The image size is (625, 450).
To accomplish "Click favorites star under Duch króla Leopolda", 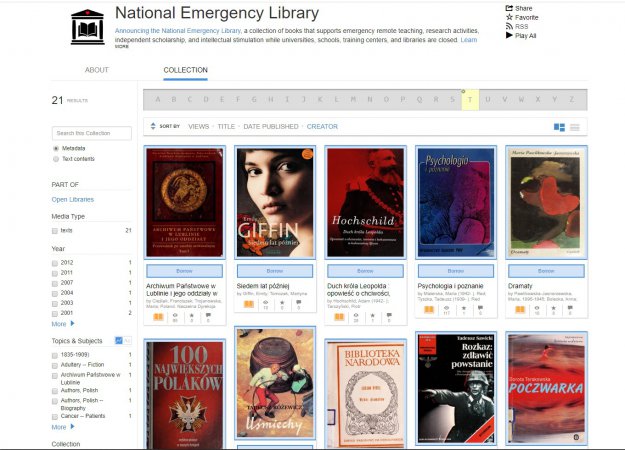I will point(372,315).
